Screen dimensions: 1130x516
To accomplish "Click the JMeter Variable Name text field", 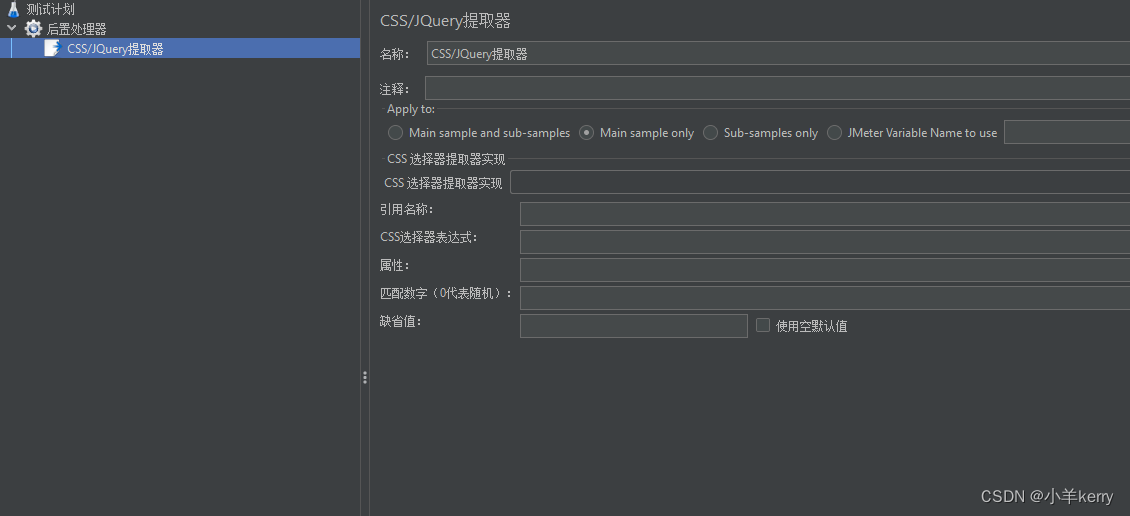I will (x=1067, y=133).
